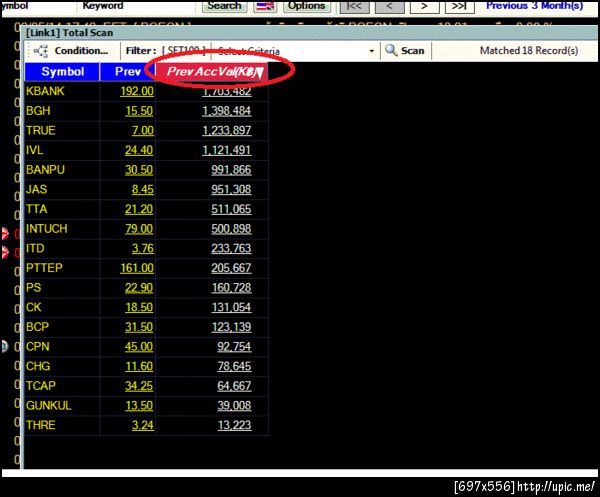Screen dimensions: 600x497
Task: Select the TRUE symbol
Action: (41, 130)
